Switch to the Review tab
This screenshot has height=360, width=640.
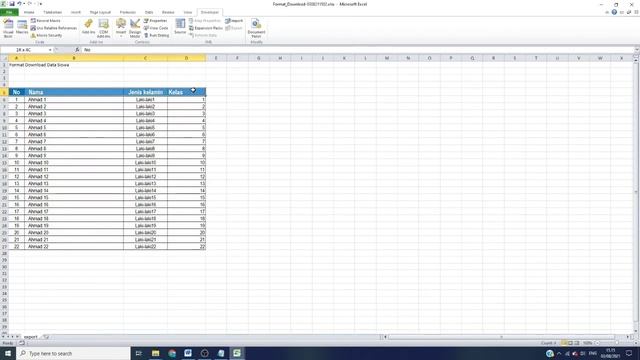[x=168, y=12]
